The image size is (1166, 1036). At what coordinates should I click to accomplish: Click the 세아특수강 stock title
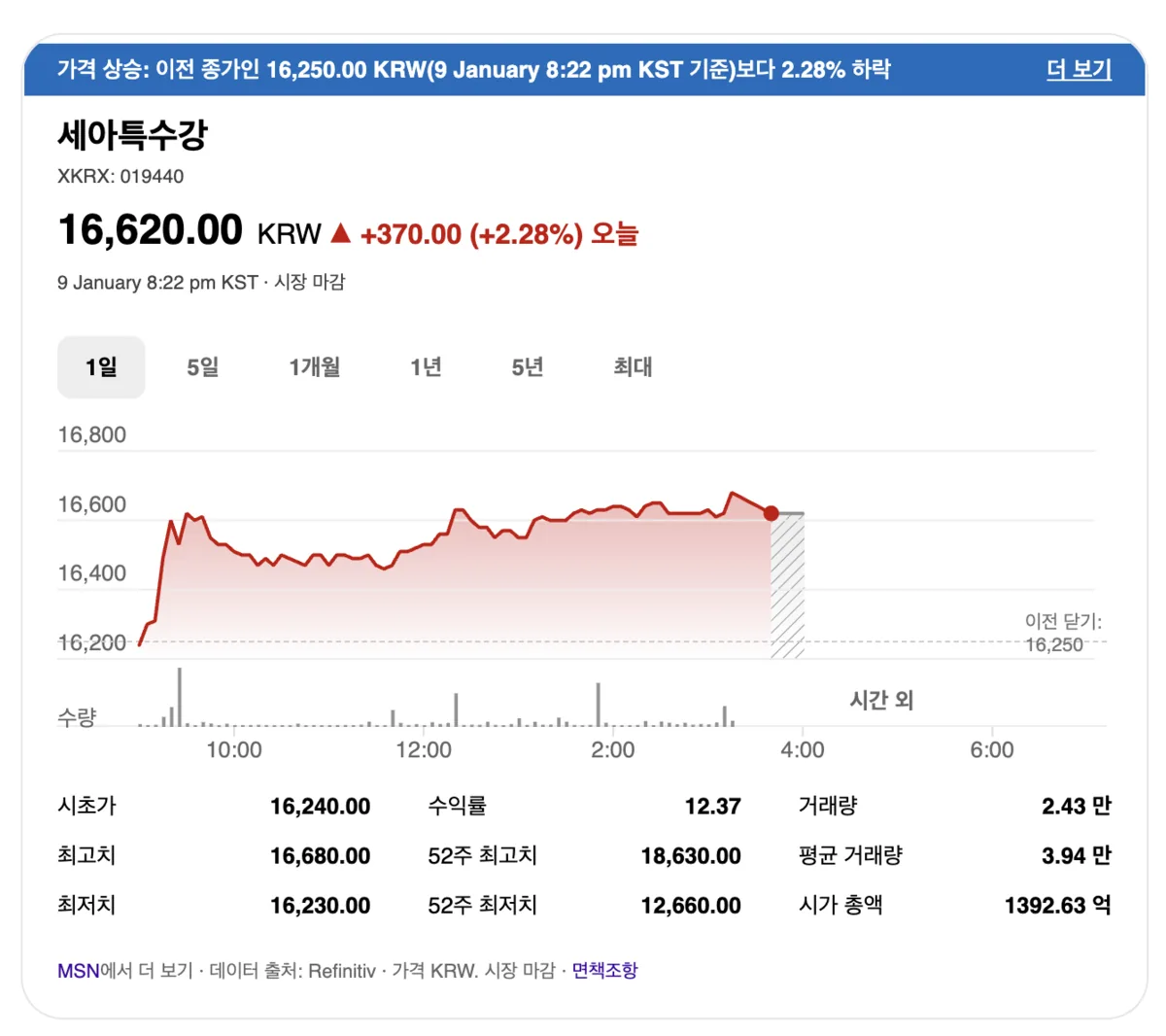coord(132,135)
